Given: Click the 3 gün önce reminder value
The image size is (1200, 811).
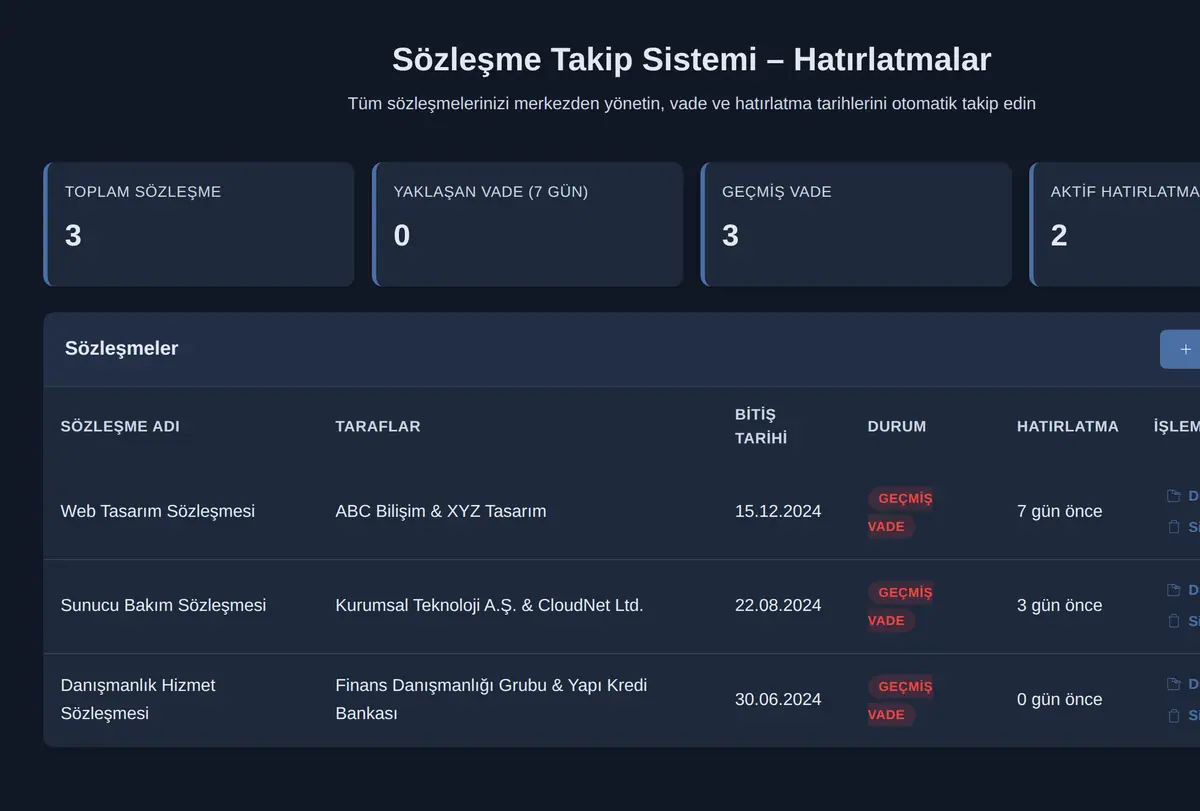Looking at the screenshot, I should tap(1060, 605).
